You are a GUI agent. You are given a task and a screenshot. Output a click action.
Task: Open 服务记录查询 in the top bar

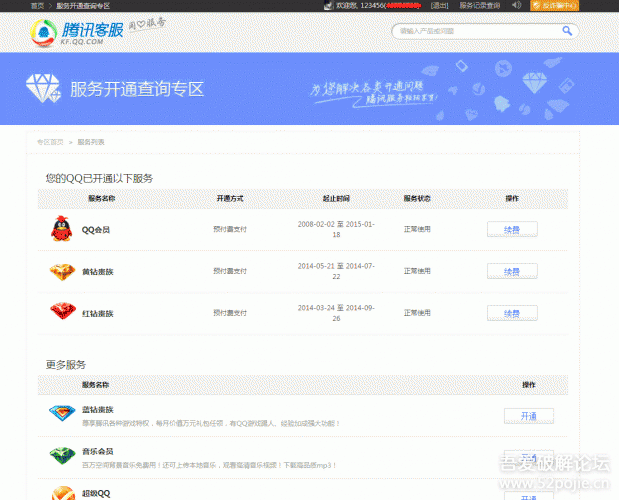click(480, 6)
